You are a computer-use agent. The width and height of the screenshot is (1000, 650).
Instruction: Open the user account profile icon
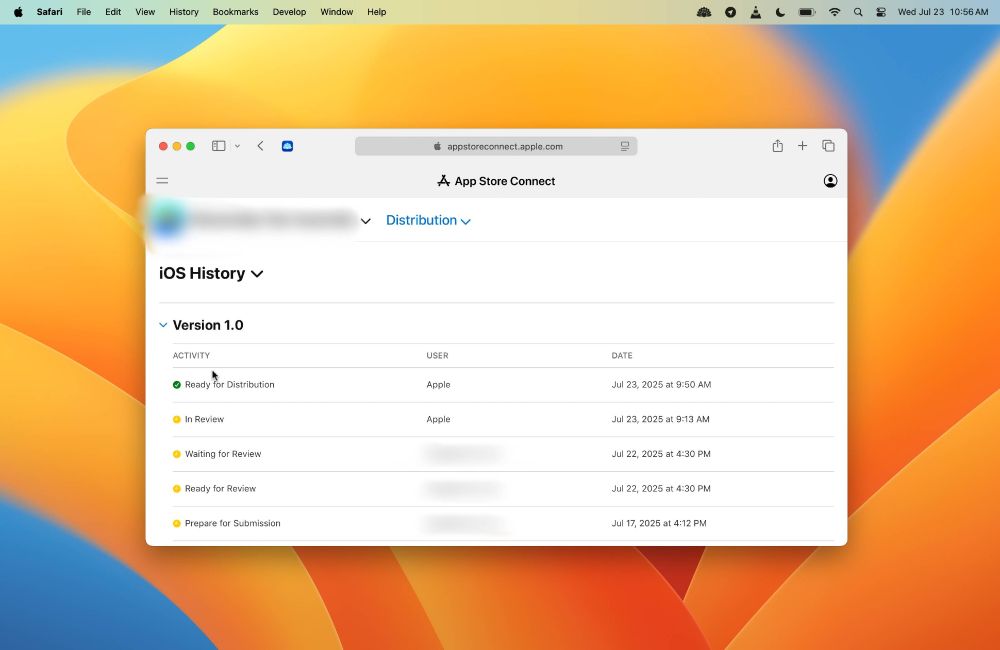pyautogui.click(x=830, y=181)
